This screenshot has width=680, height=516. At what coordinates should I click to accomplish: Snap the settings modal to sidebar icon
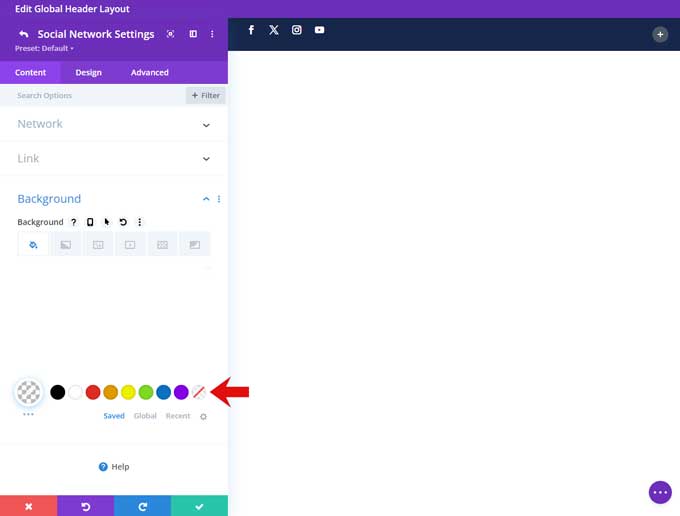(x=193, y=34)
